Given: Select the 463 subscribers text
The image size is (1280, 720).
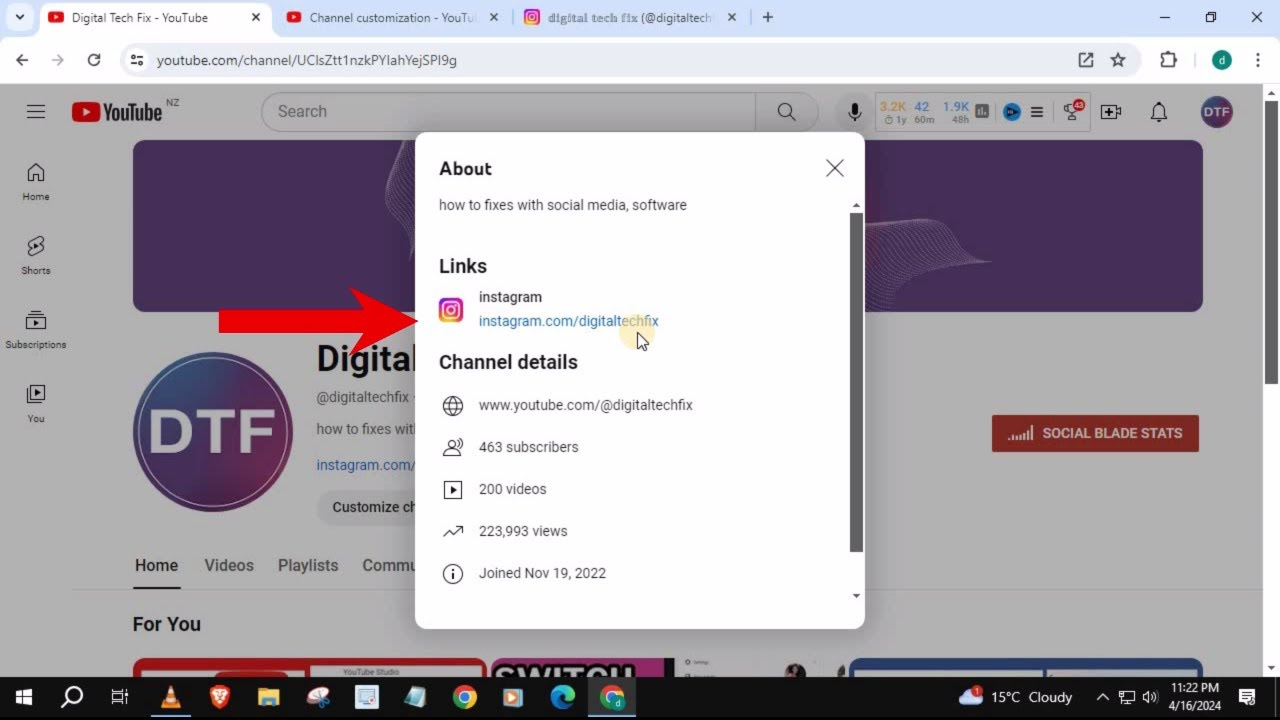Looking at the screenshot, I should (528, 447).
